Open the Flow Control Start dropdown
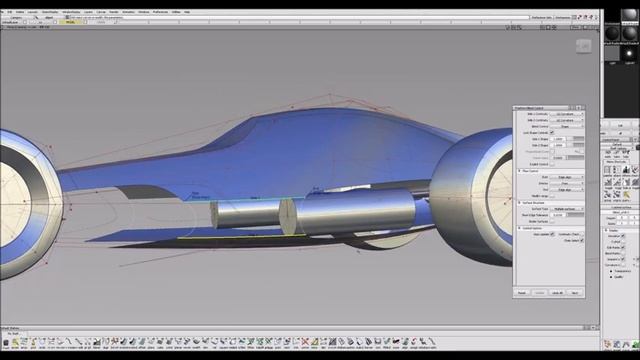The height and width of the screenshot is (360, 640). tap(567, 177)
